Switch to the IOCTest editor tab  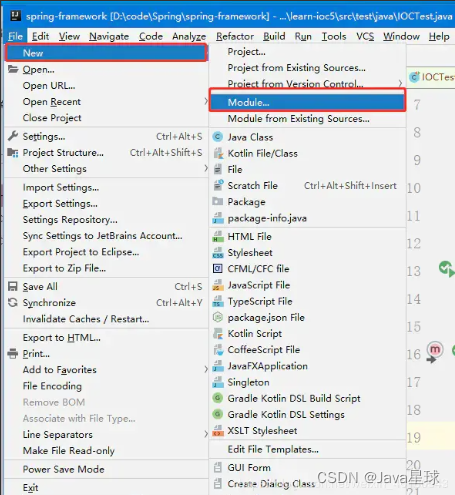tap(431, 77)
